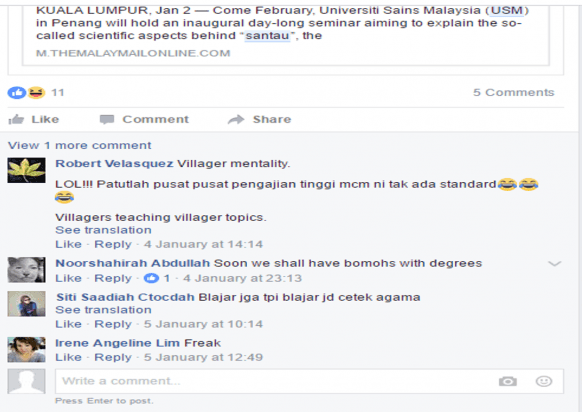Click like count icon on Noorshahirah's comment
The height and width of the screenshot is (412, 582).
151,278
